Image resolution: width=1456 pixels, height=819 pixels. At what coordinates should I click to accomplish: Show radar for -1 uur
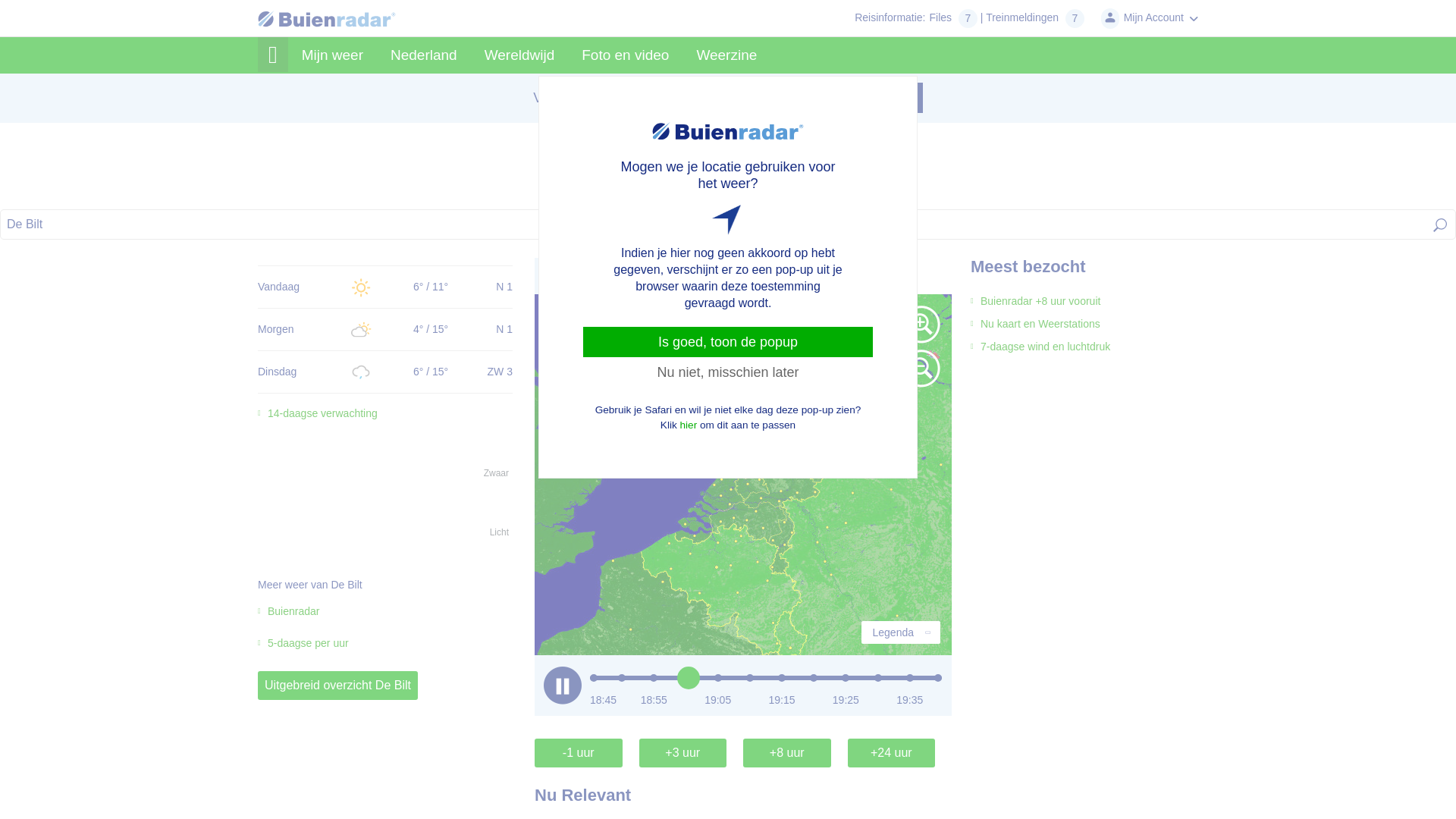(x=579, y=753)
